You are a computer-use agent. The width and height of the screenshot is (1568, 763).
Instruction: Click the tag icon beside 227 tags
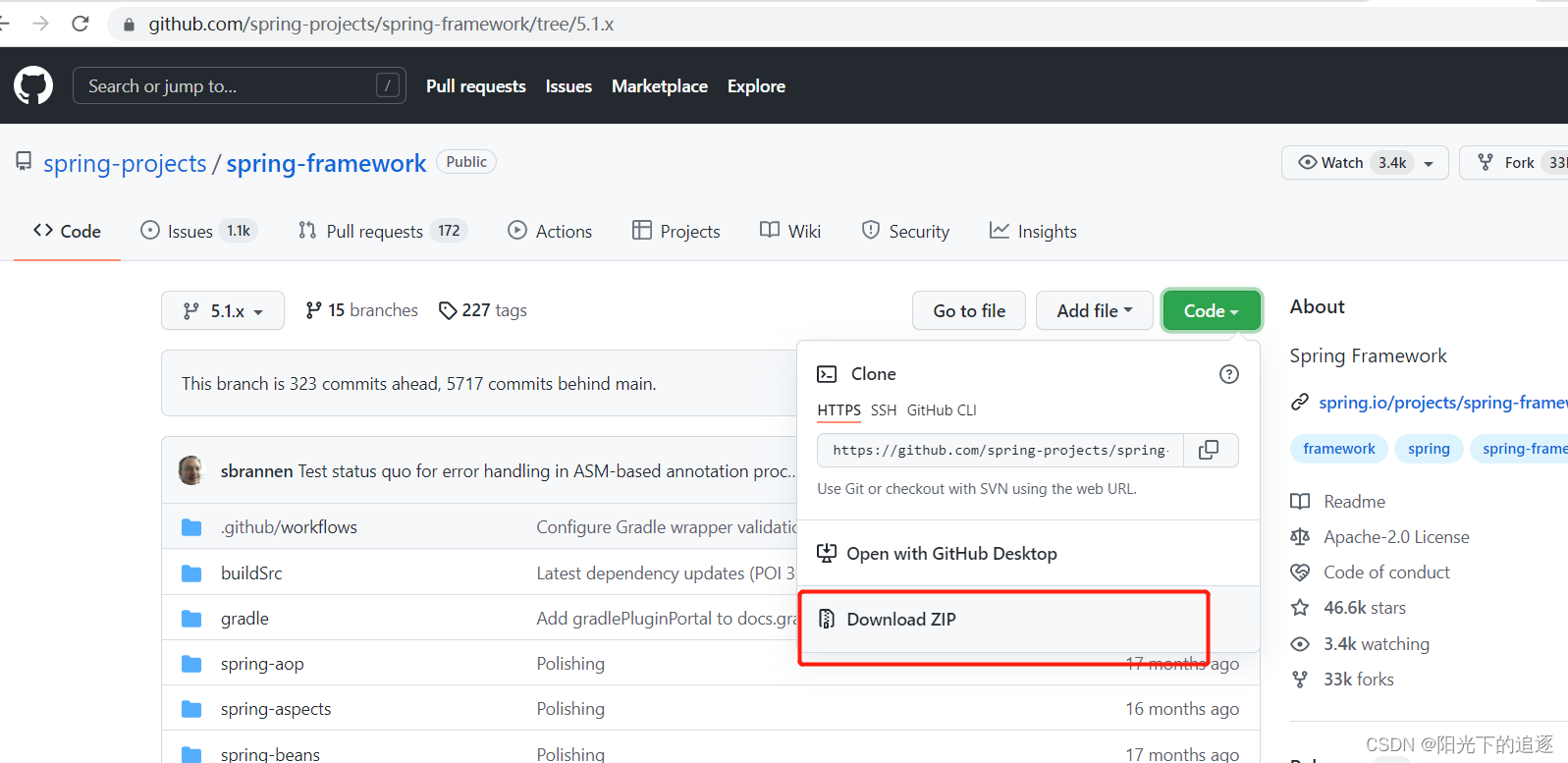[x=448, y=310]
